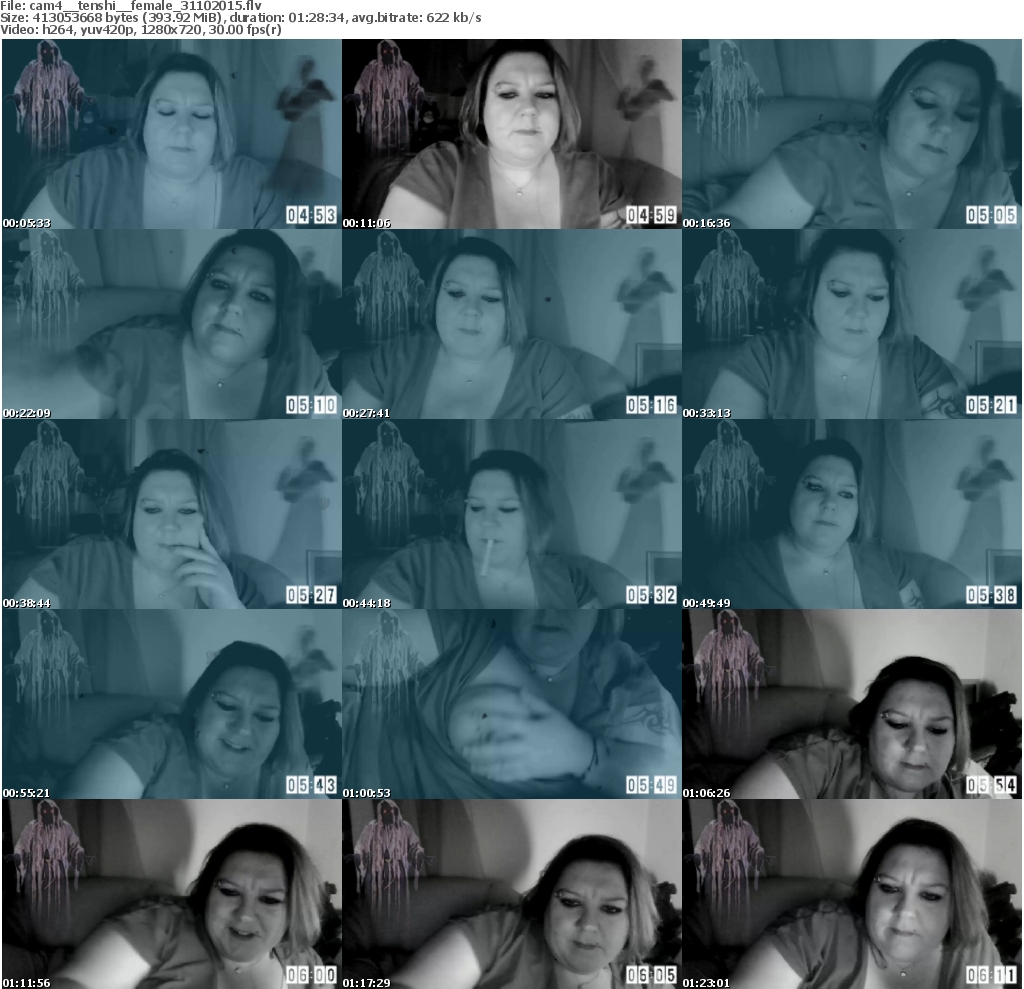The height and width of the screenshot is (989, 1024).
Task: Click the 'Size: 413053668 bytes' info line
Action: click(x=241, y=18)
